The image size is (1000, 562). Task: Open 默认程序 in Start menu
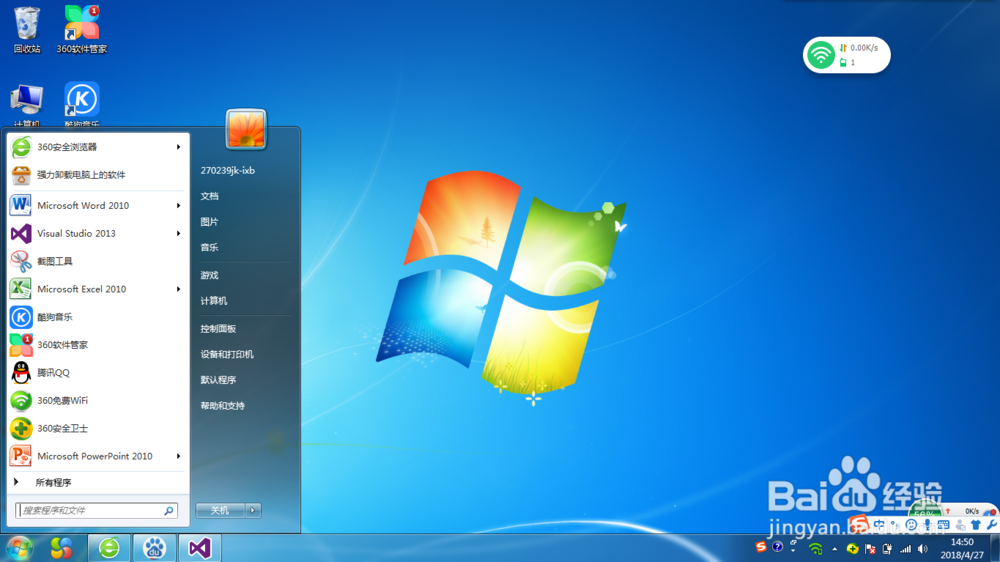pos(218,380)
